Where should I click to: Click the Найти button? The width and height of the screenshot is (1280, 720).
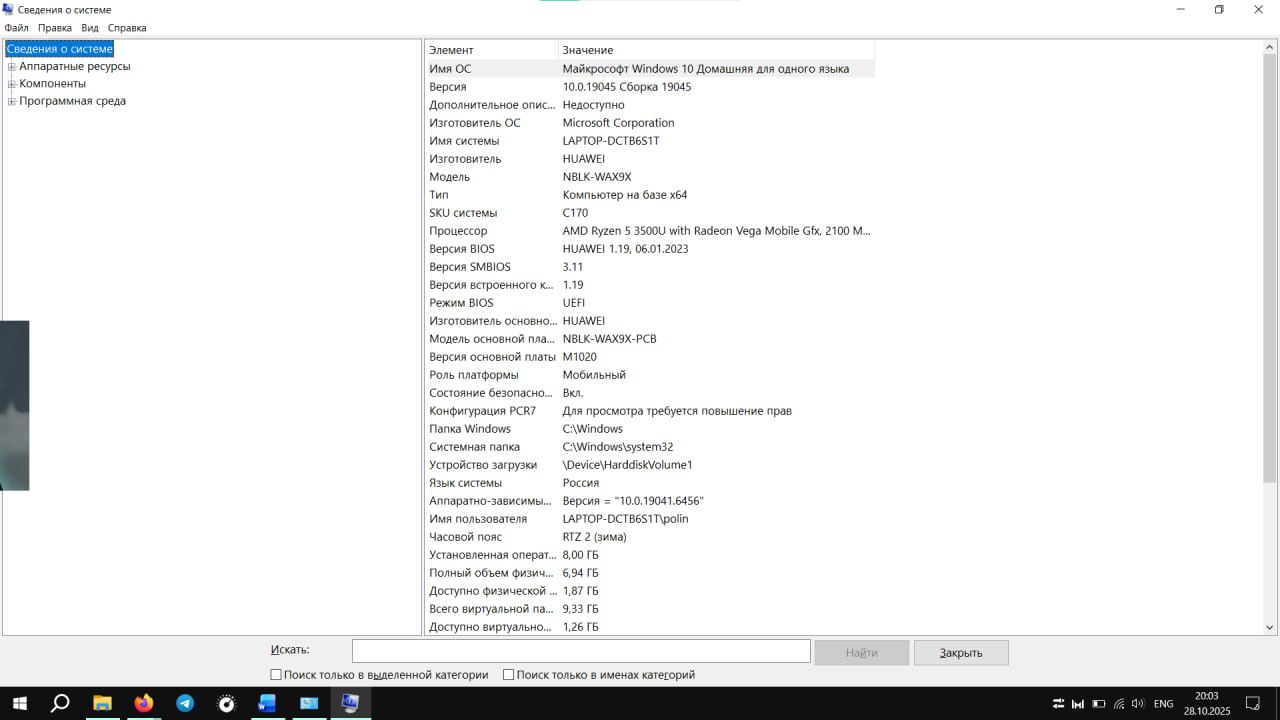pos(861,652)
